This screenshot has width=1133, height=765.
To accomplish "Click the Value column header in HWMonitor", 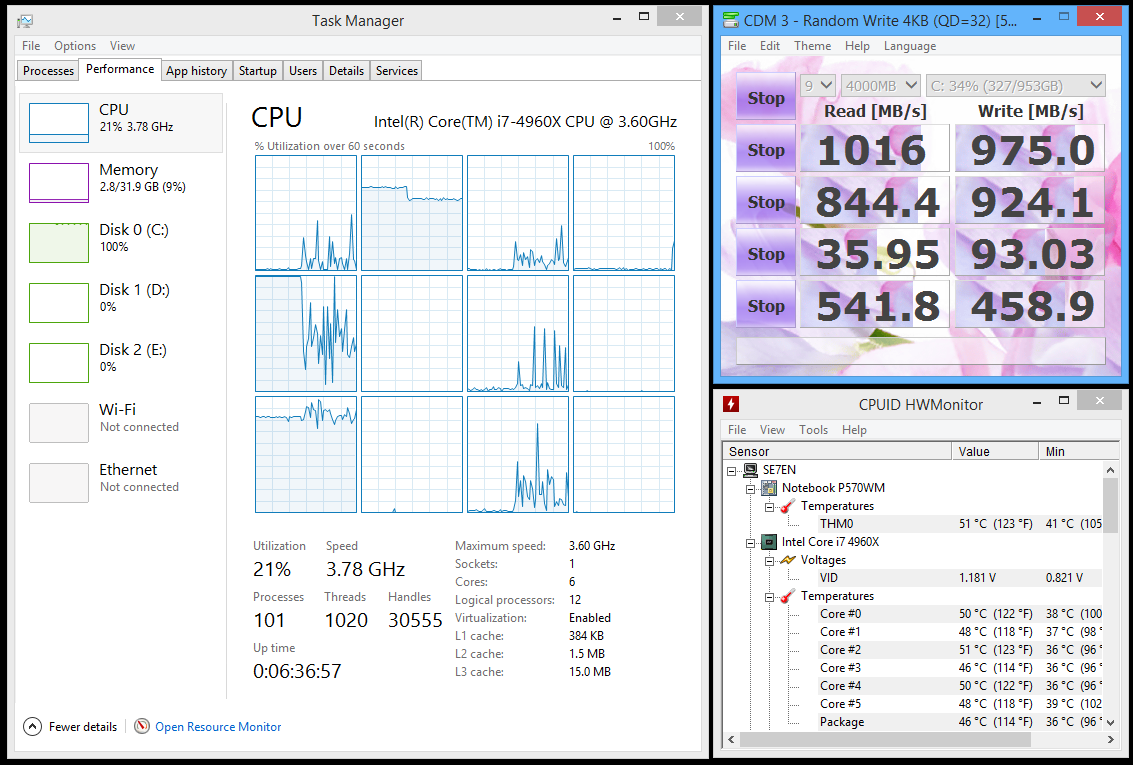I will (995, 451).
